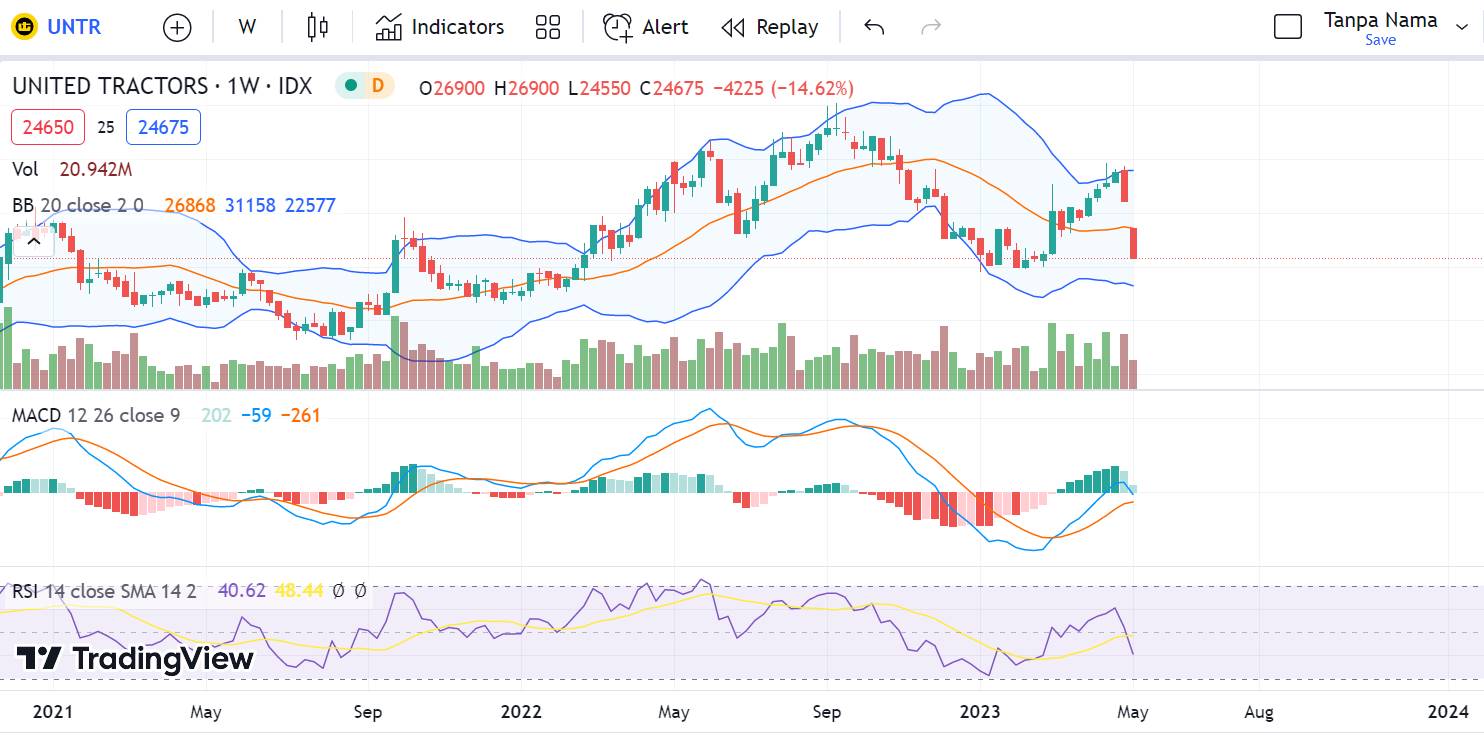The image size is (1484, 742).
Task: Click the Aug label on the time axis
Action: (x=1259, y=712)
